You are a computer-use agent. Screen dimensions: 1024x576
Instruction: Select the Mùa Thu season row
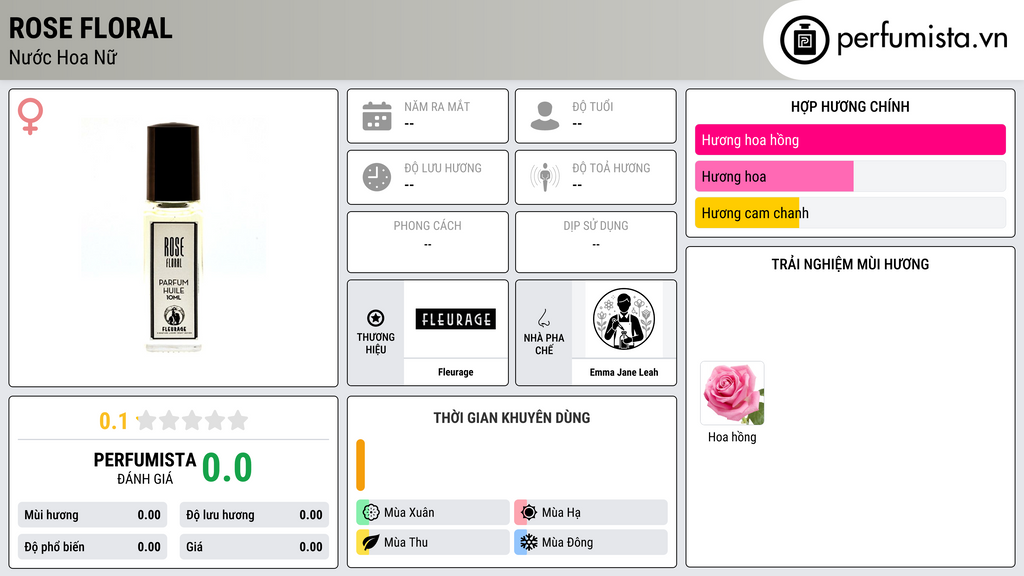pos(432,542)
